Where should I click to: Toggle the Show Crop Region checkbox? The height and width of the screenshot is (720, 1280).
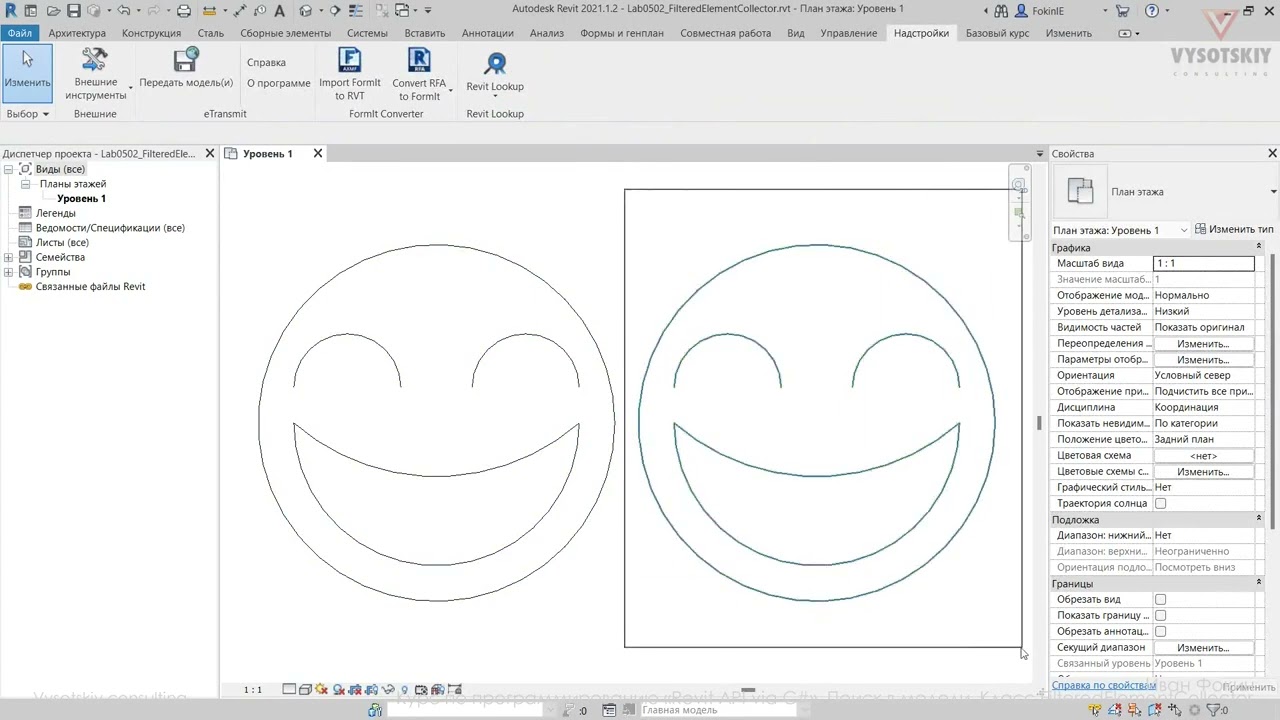point(1160,615)
